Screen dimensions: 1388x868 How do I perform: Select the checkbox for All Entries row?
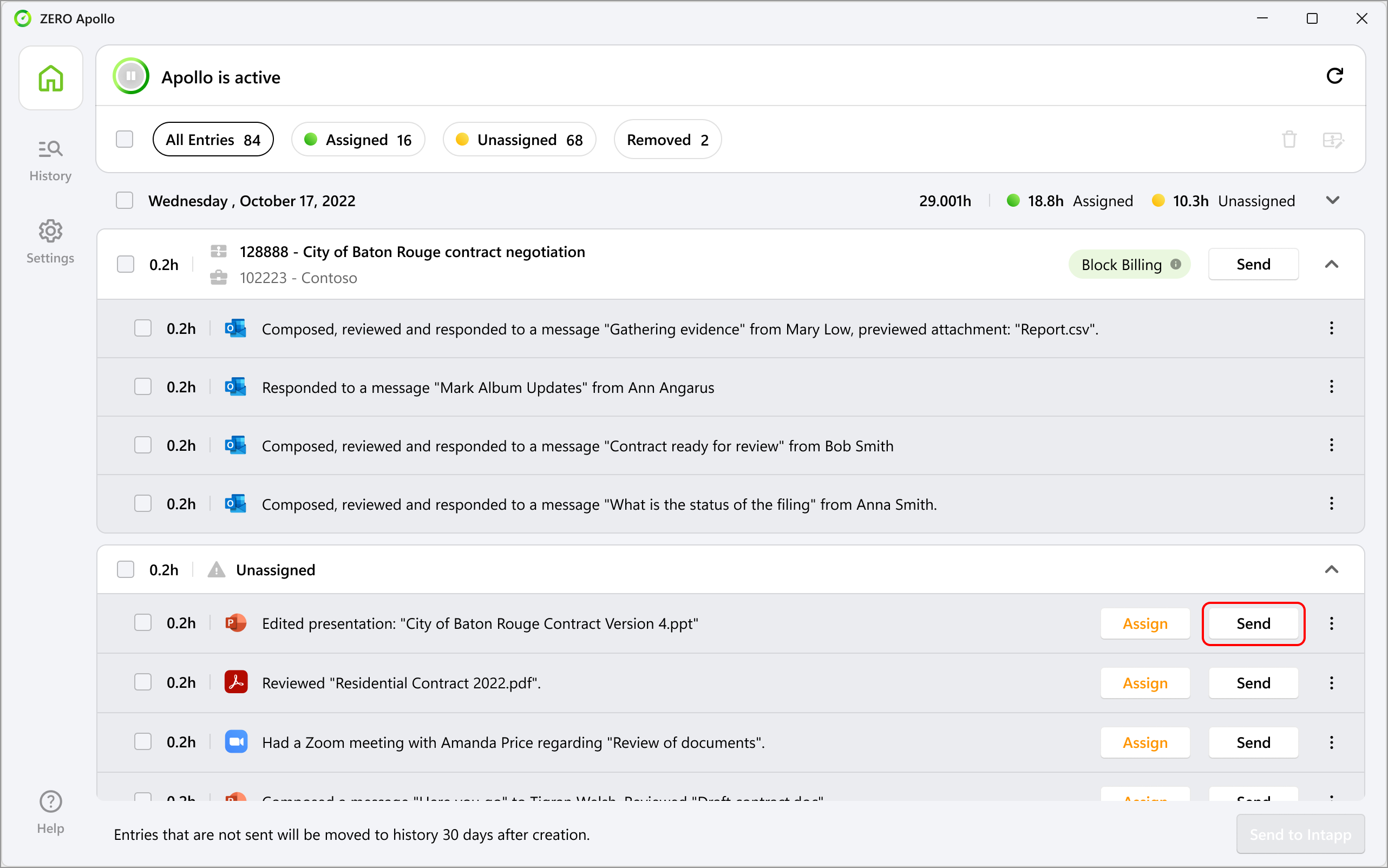point(124,139)
